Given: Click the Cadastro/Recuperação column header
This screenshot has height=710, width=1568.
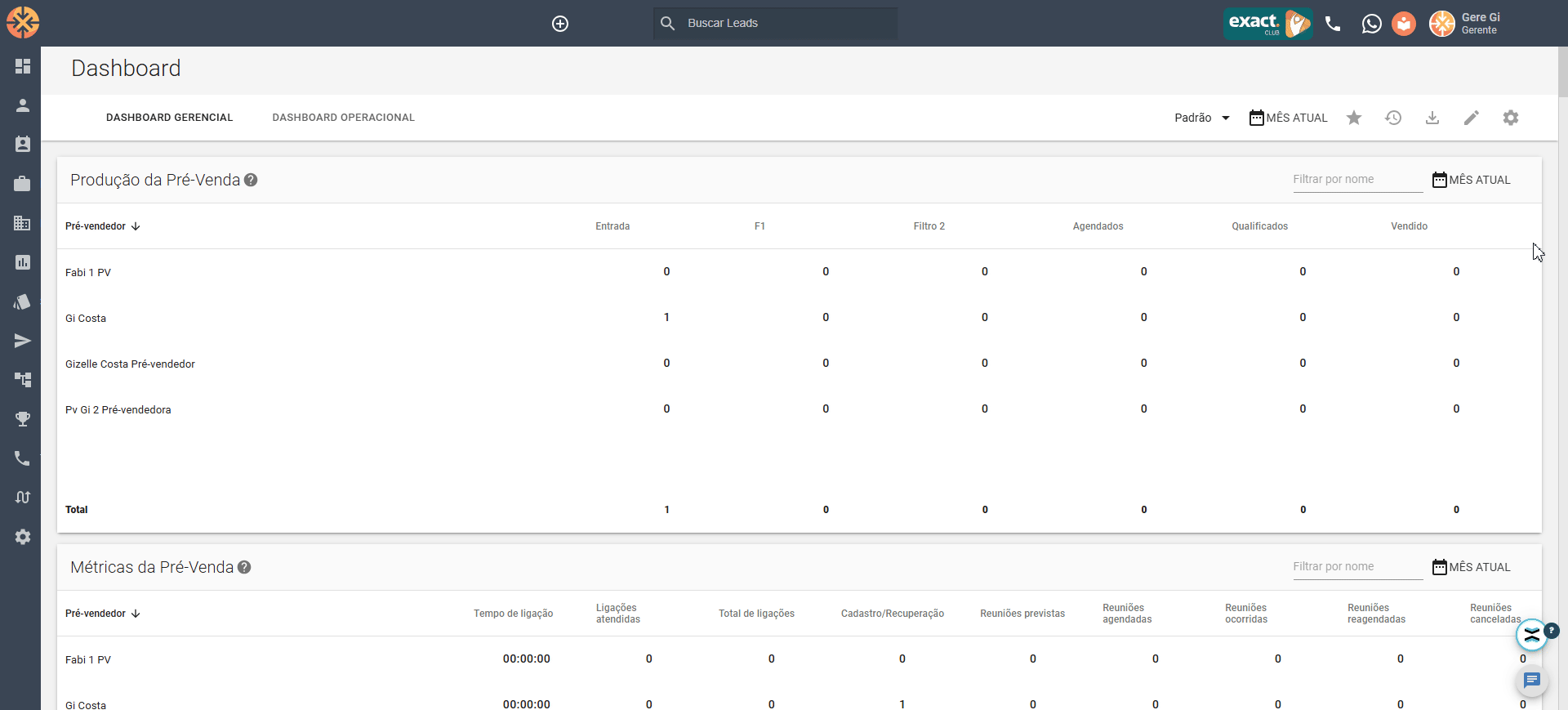Looking at the screenshot, I should pos(893,614).
